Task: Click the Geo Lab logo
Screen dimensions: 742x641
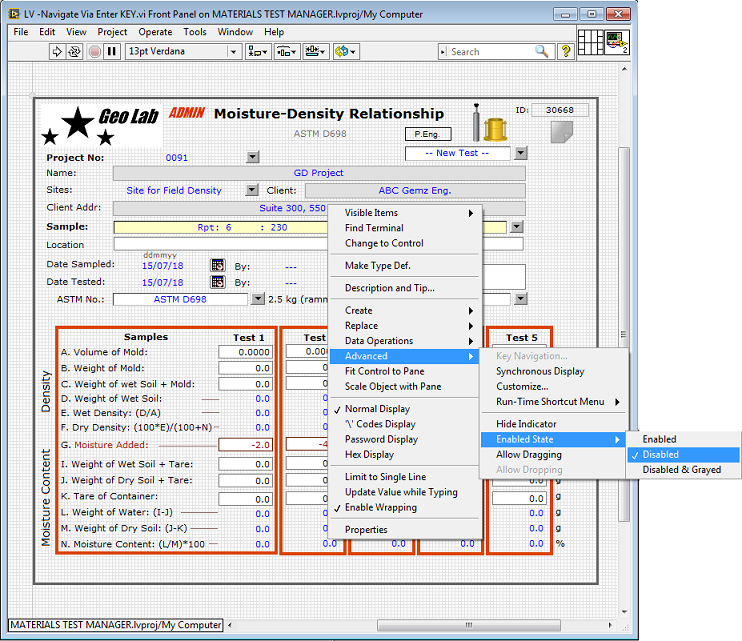Action: [x=101, y=125]
